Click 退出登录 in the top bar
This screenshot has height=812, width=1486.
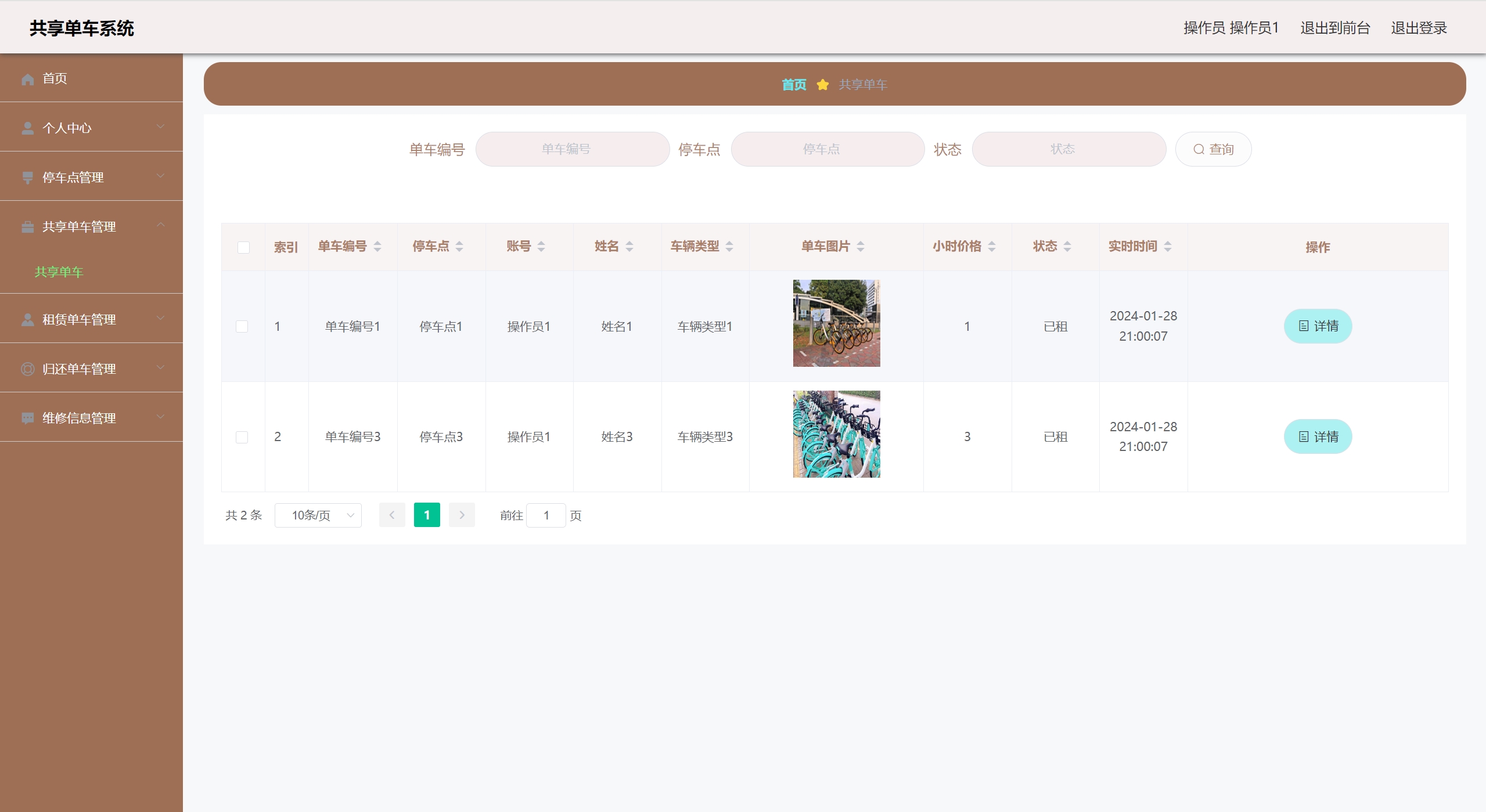tap(1418, 28)
